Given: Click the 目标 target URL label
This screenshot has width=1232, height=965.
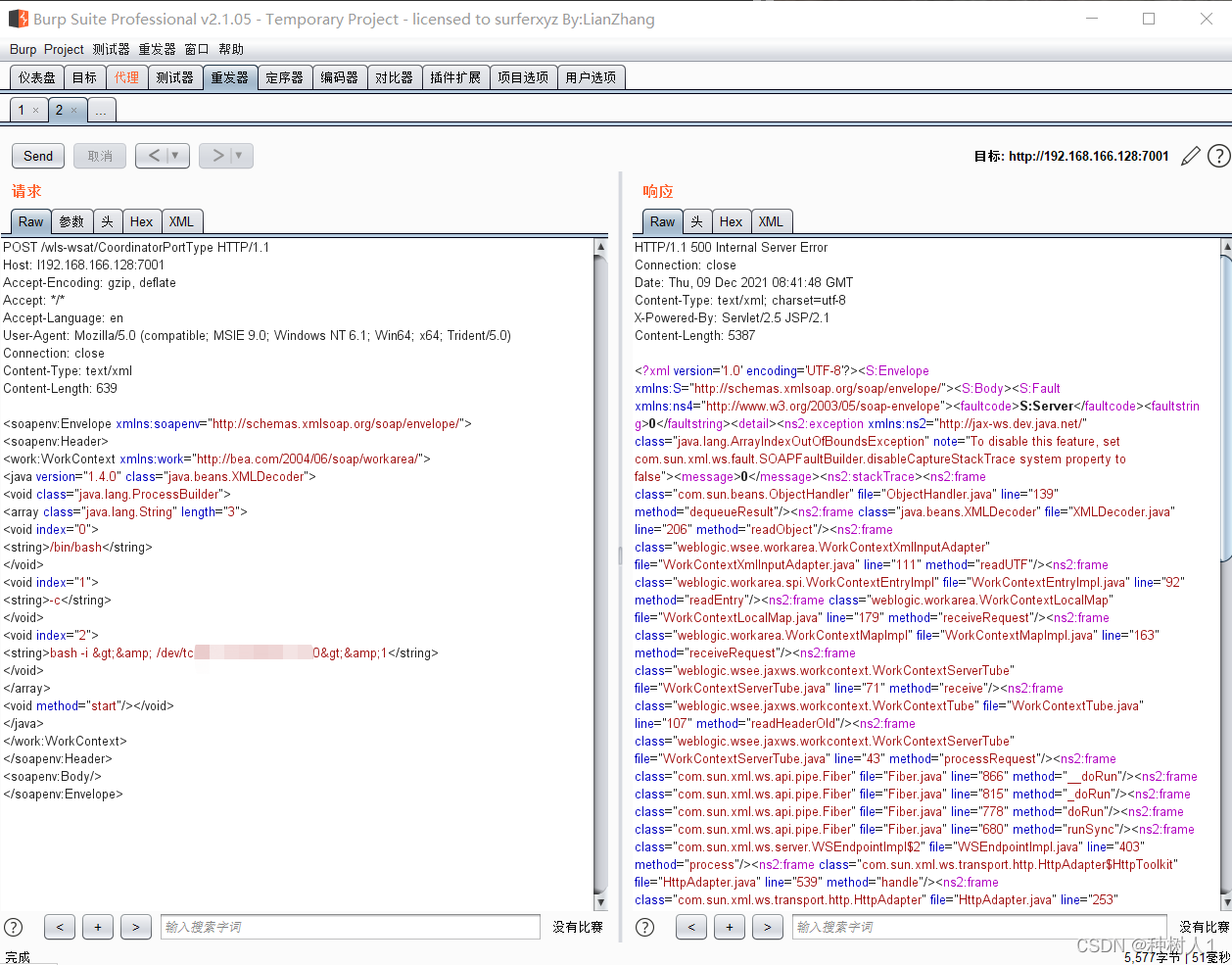Looking at the screenshot, I should [1071, 156].
